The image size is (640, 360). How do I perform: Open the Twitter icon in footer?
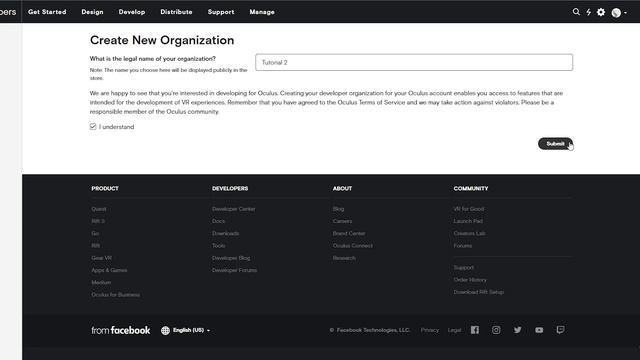point(518,330)
